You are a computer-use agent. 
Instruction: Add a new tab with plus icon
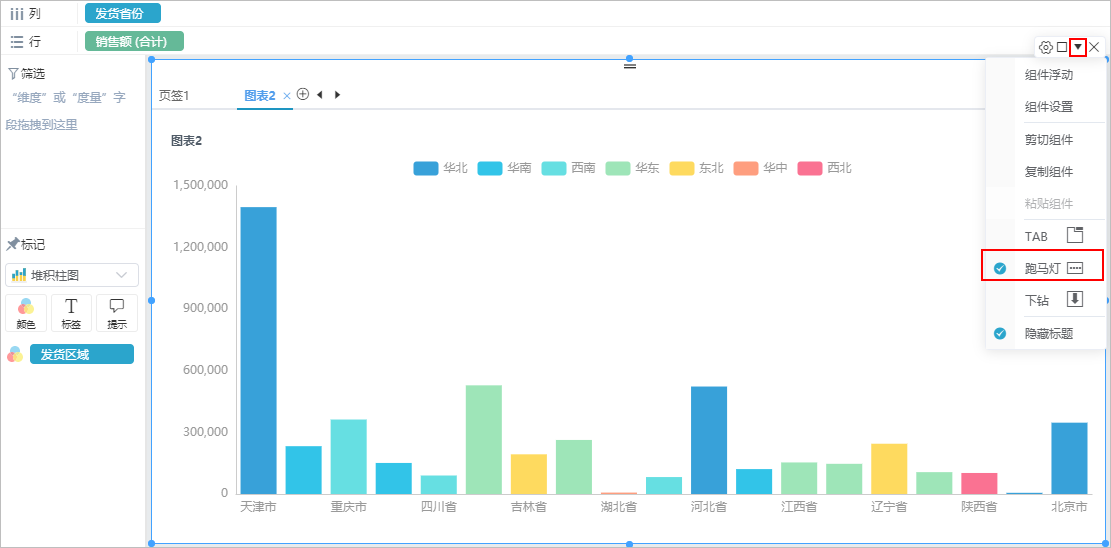303,94
